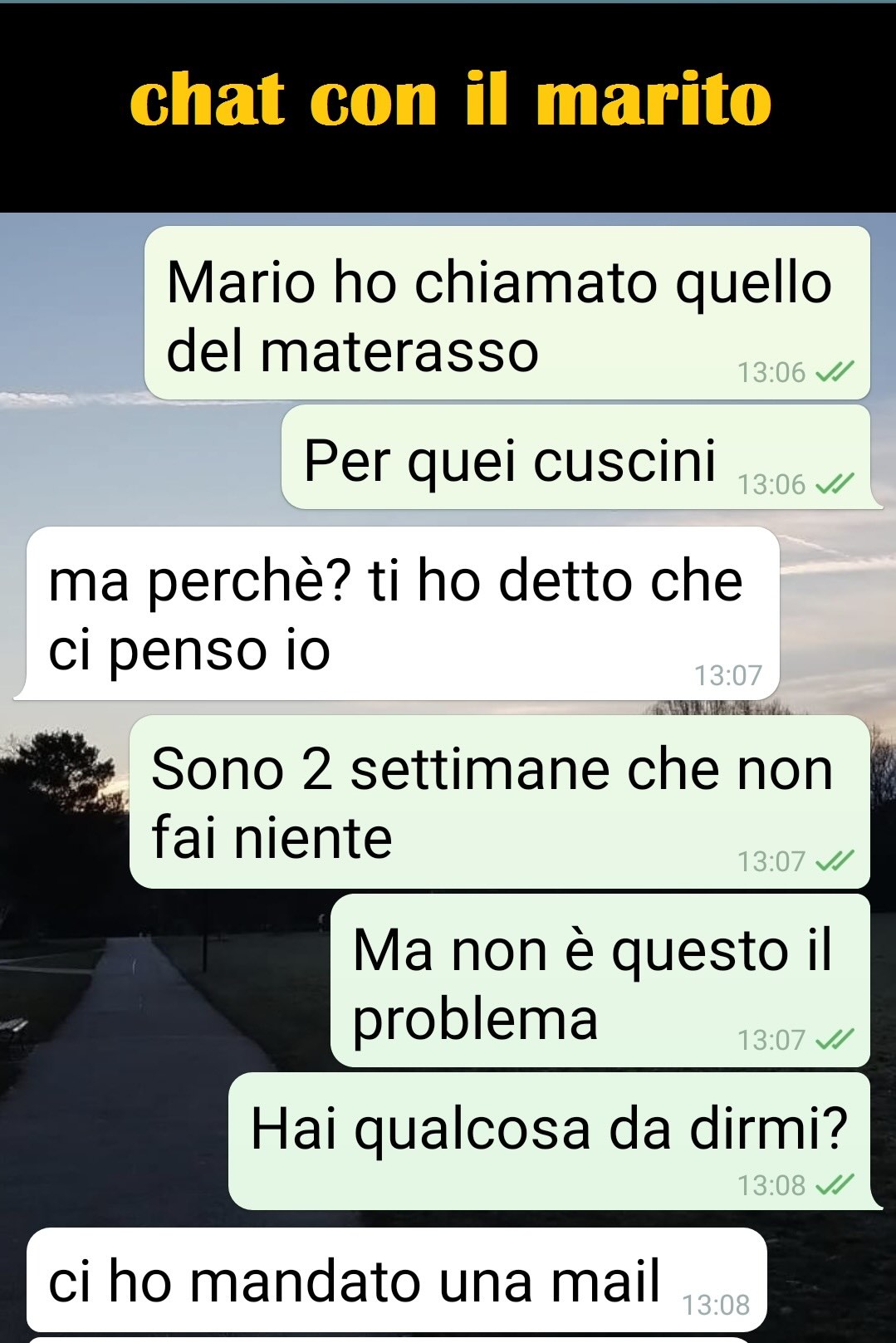Click the 13:06 timestamp beside 'Per quei cuscini'

771,484
